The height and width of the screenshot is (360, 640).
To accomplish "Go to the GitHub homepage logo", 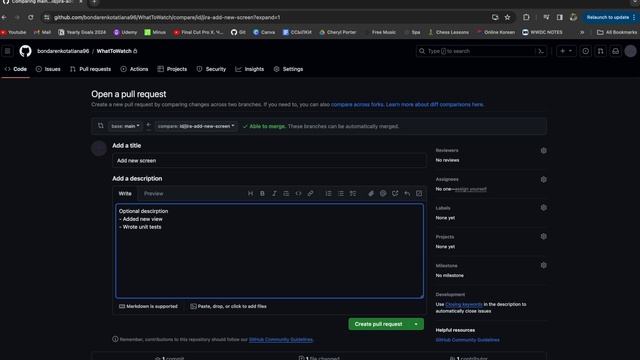I will [x=25, y=51].
